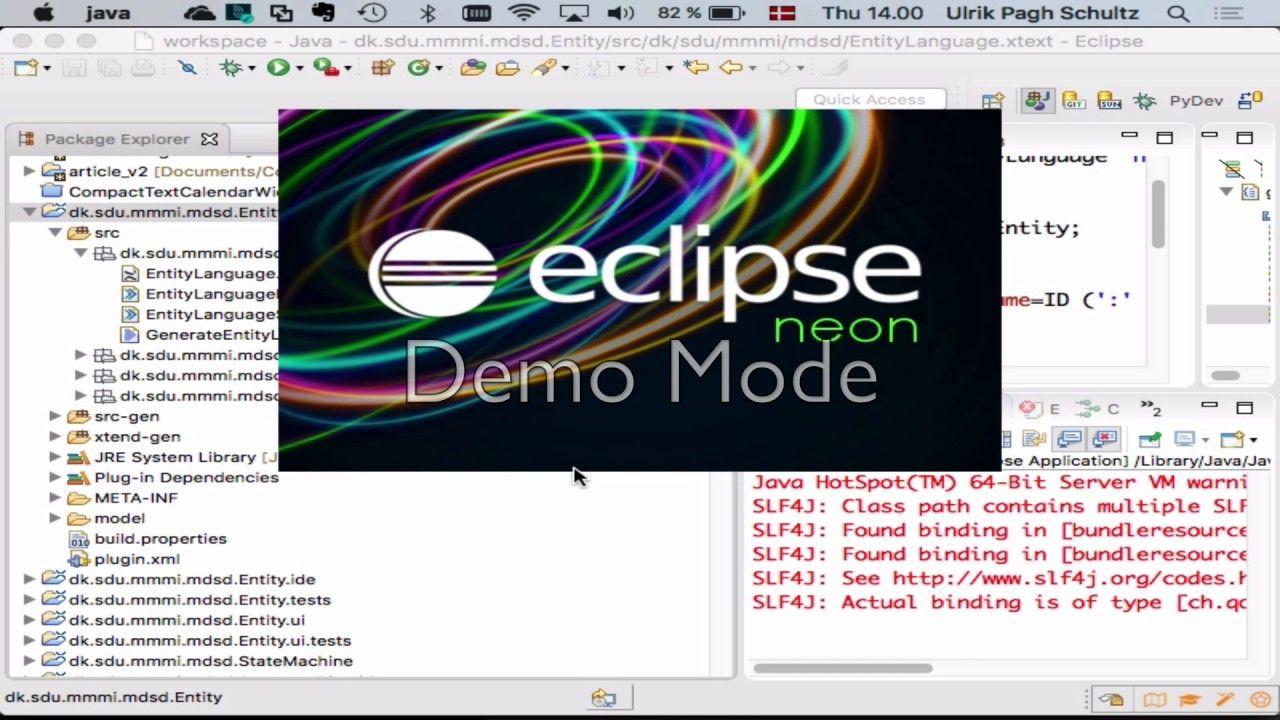Screen dimensions: 1280x720
Task: Open the Debug button dropdown arrow
Action: point(251,68)
